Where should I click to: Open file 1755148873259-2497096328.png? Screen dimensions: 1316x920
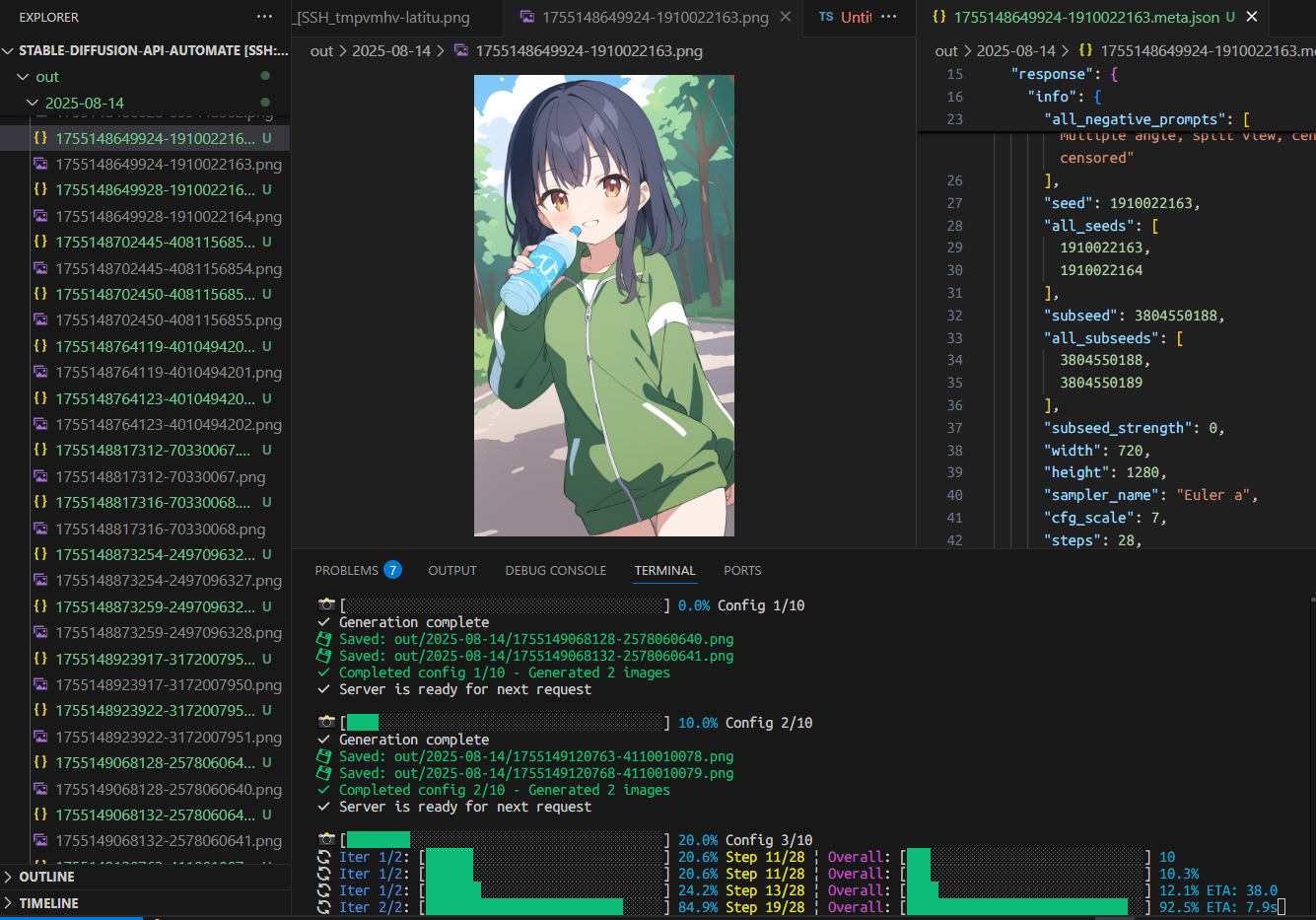tap(169, 633)
